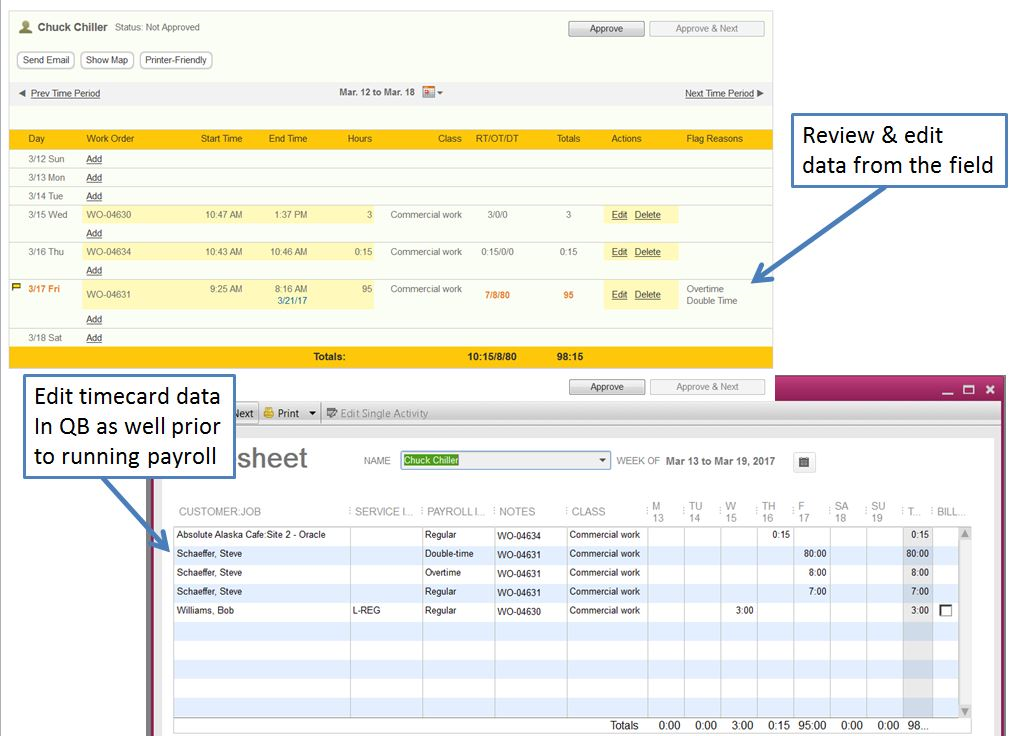
Task: Approve the timecard in the top panel
Action: (x=606, y=29)
